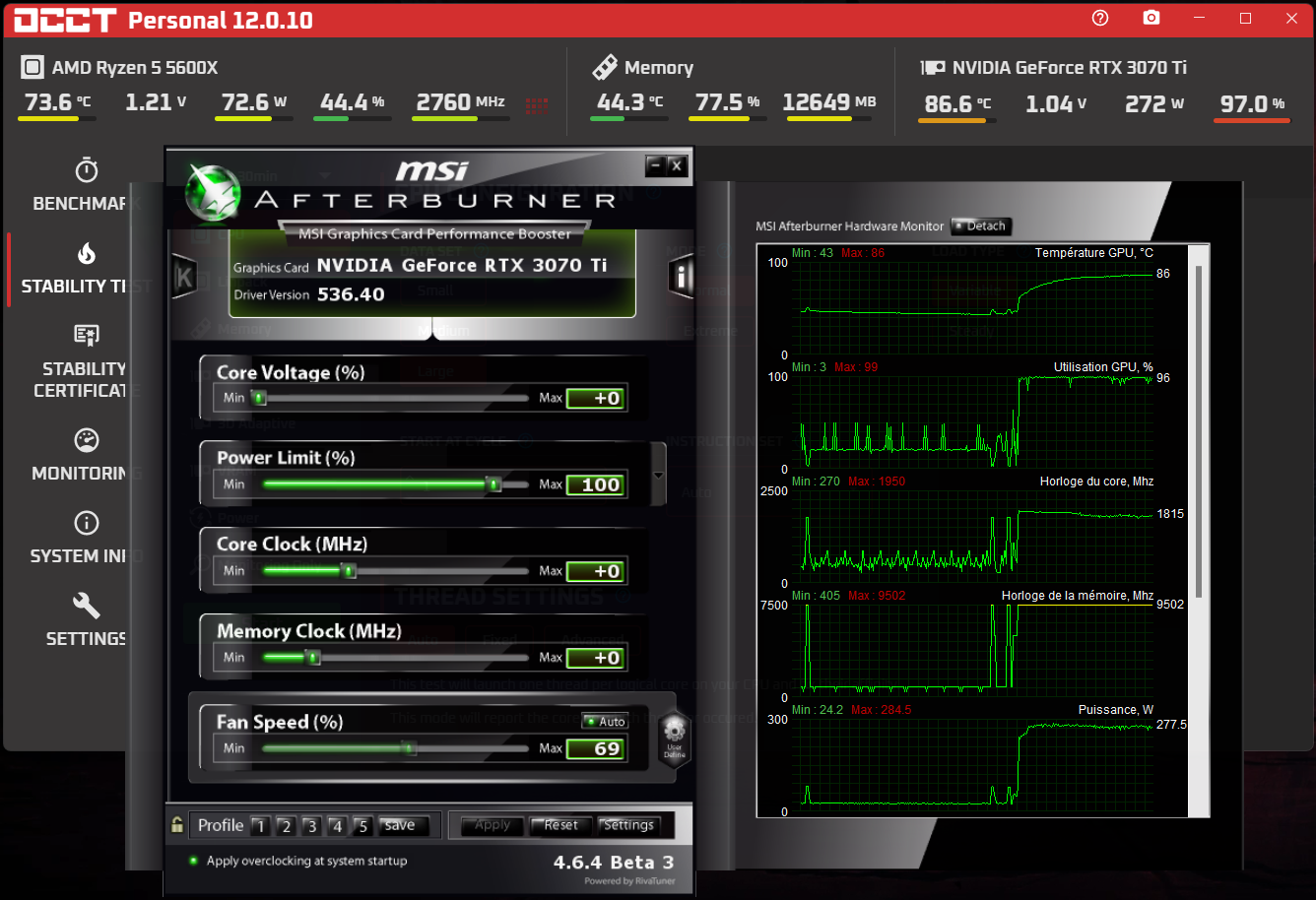Load Afterburner profile 1
This screenshot has width=1316, height=900.
pos(259,826)
